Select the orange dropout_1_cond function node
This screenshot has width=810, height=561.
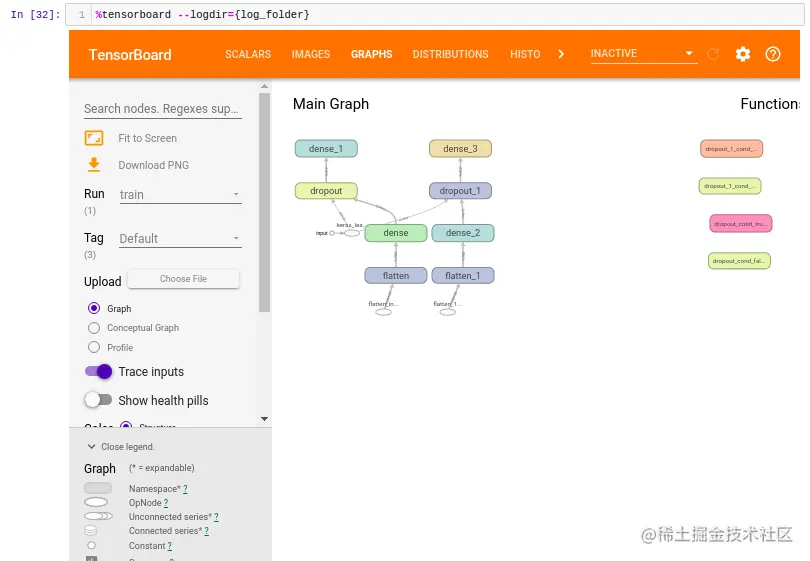731,149
